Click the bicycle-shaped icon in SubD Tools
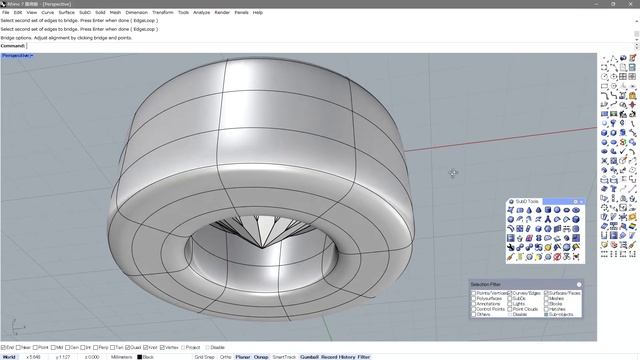 click(x=567, y=257)
